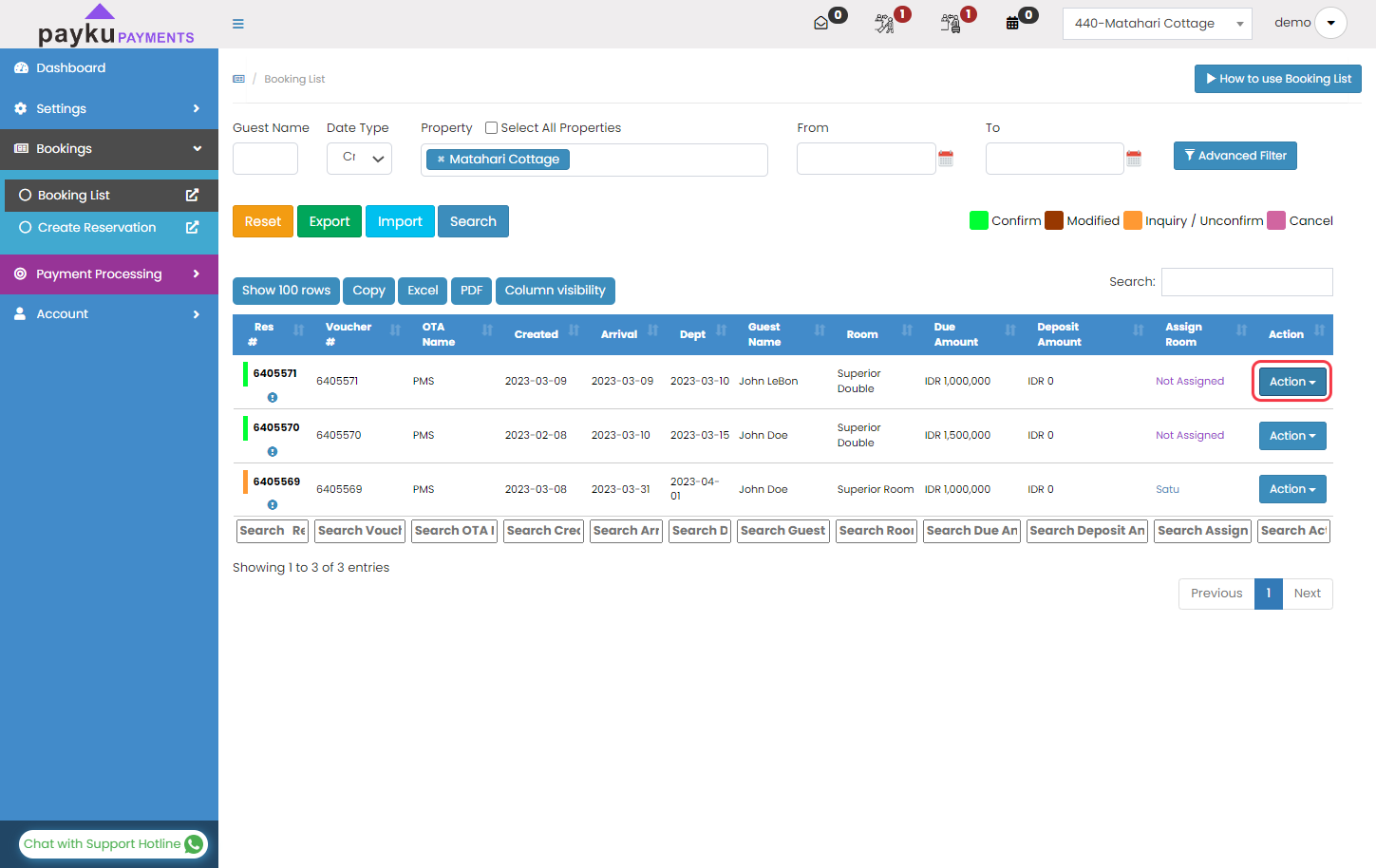Screen dimensions: 1376x868
Task: Export table via Excel button
Action: pos(423,291)
